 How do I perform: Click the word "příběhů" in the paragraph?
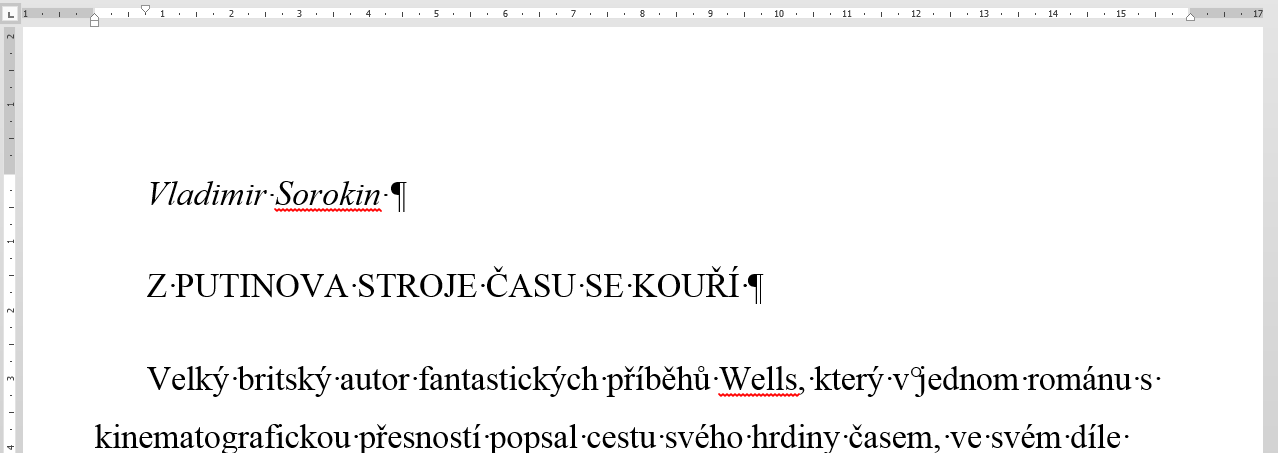[x=659, y=380]
